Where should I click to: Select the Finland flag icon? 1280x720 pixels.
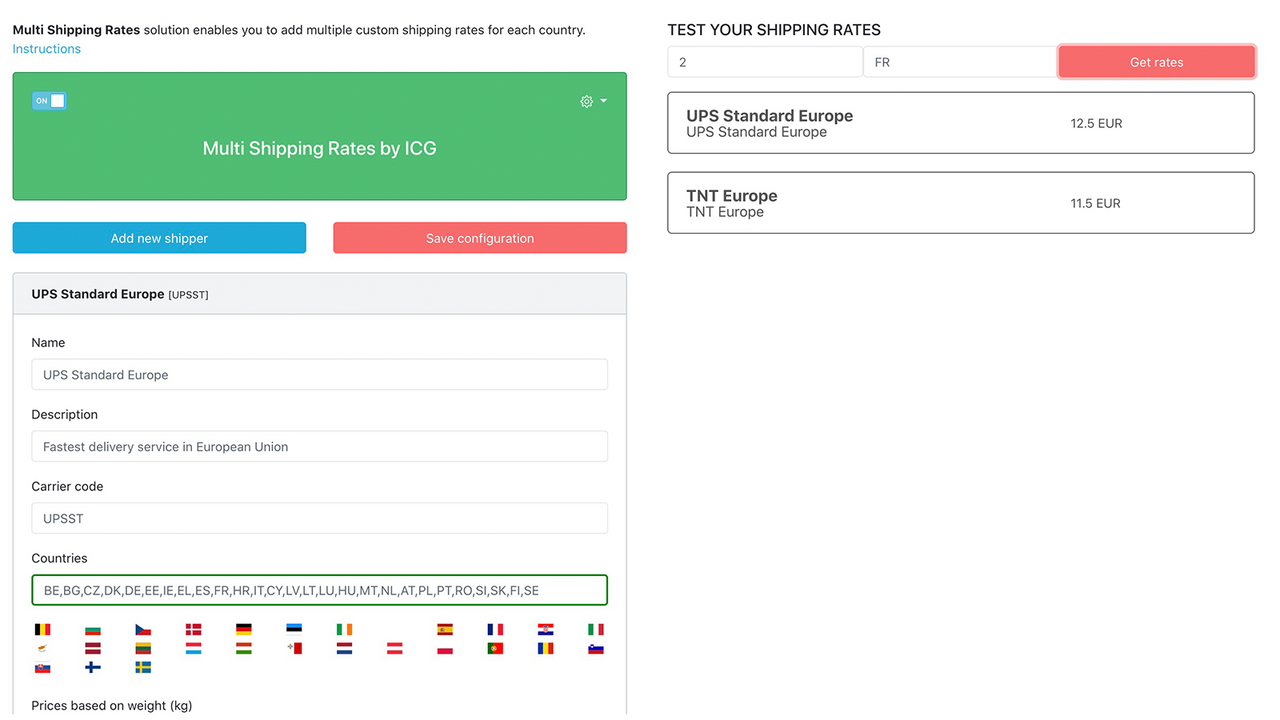pyautogui.click(x=92, y=668)
